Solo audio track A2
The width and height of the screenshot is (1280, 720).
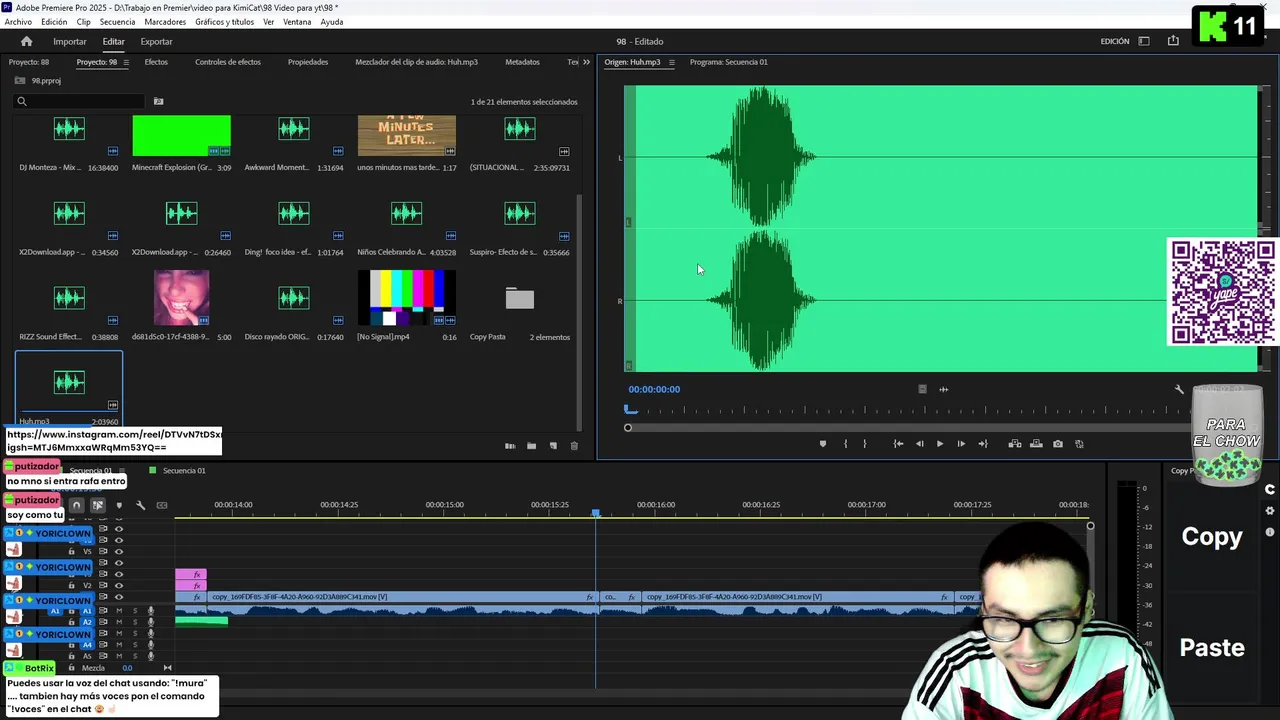click(135, 622)
